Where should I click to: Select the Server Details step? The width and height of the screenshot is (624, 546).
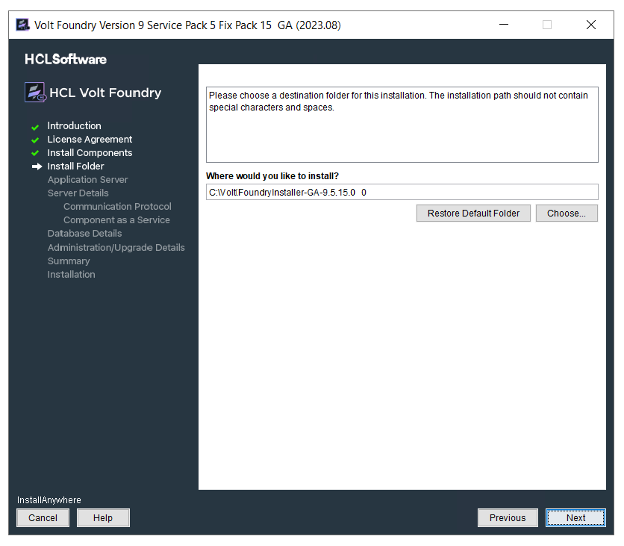pyautogui.click(x=78, y=193)
